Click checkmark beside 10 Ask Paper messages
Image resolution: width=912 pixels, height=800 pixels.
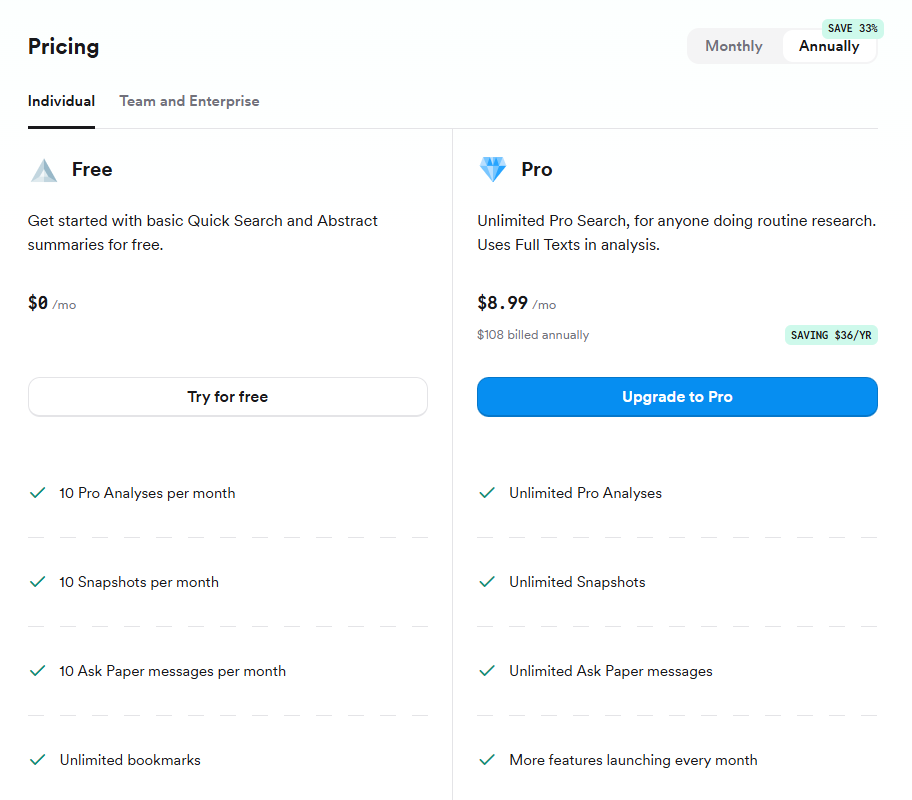38,671
